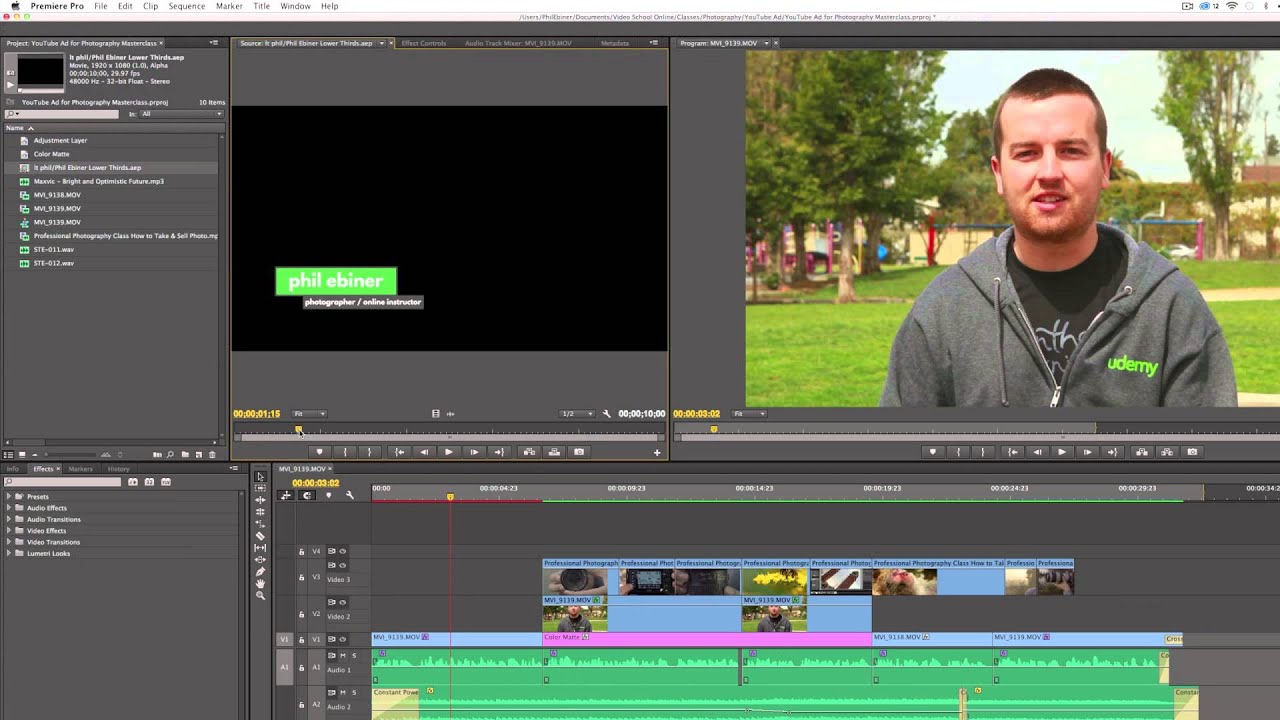Screen dimensions: 1280x720
Task: Open button editor plus in Source monitor
Action: click(657, 453)
